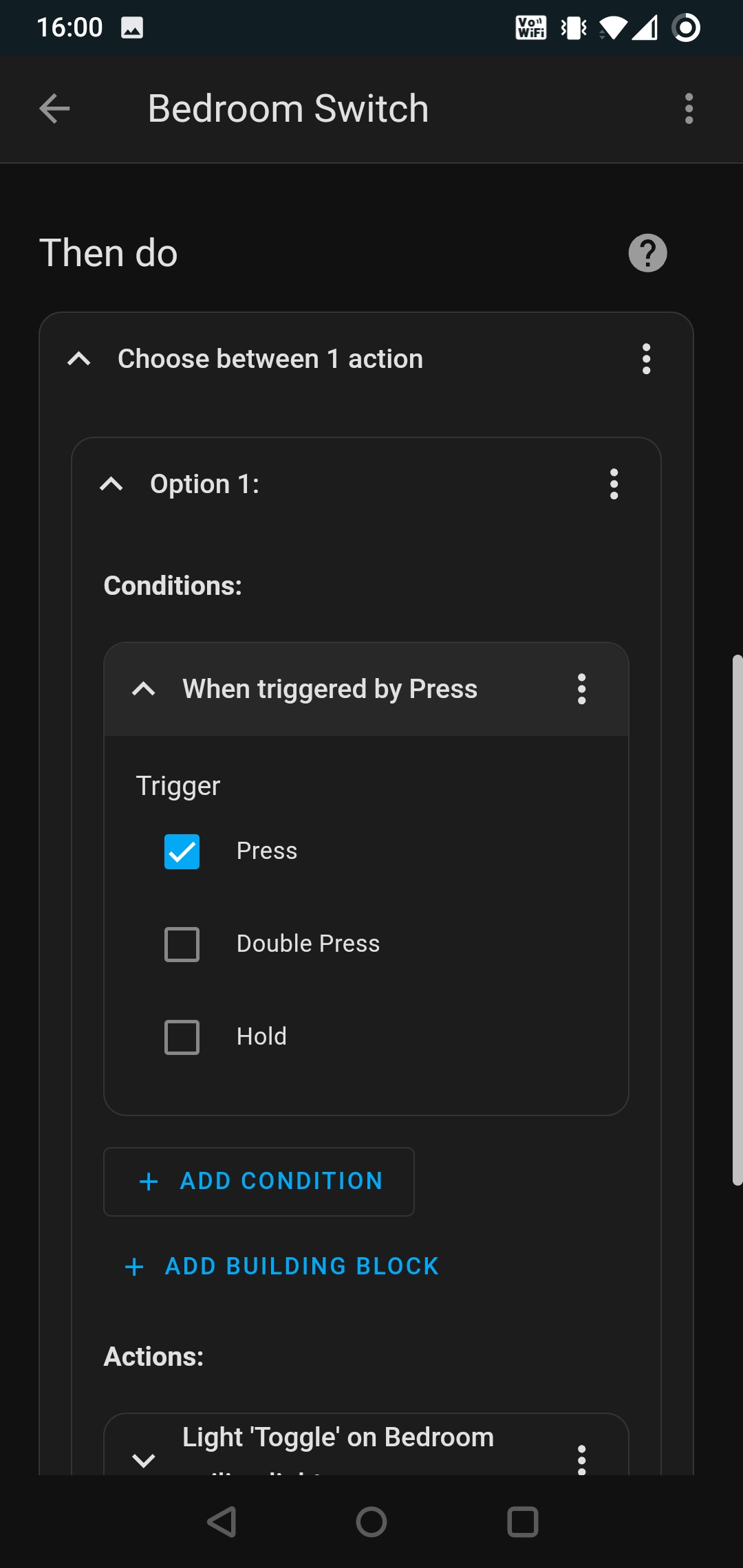Expand the Light Toggle action card
This screenshot has height=1568, width=743.
coord(144,1459)
